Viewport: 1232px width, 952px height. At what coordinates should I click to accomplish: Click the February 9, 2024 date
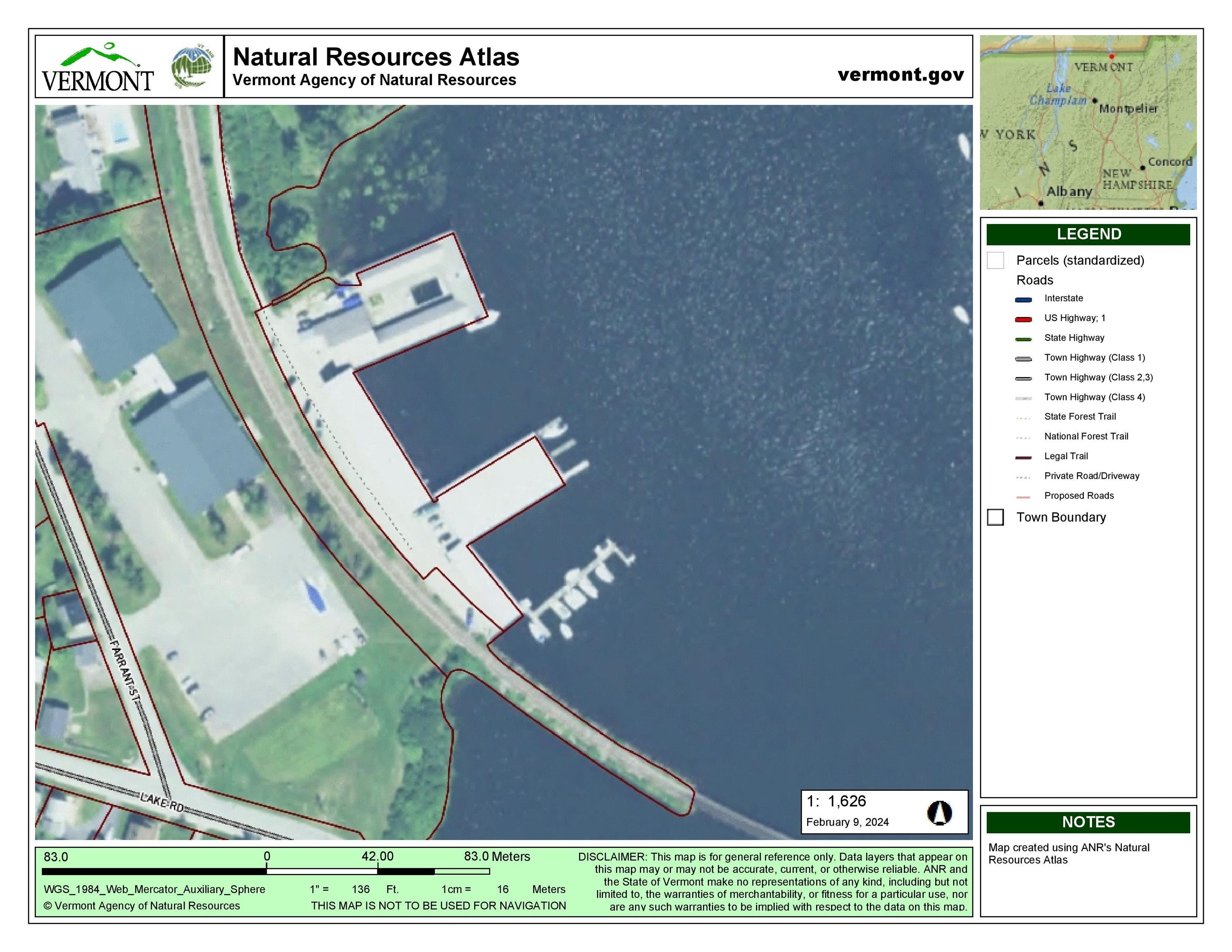[x=847, y=822]
